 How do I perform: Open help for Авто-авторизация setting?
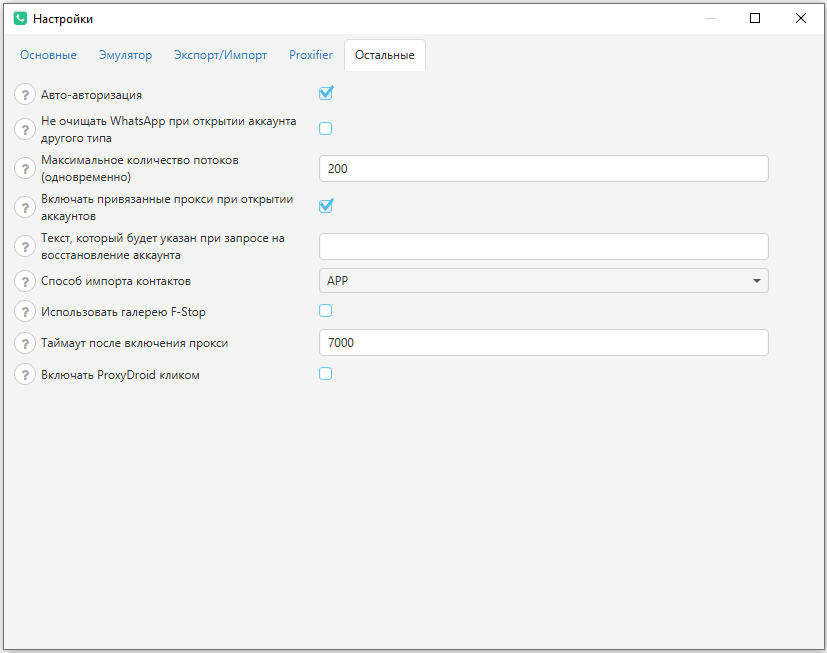[25, 95]
